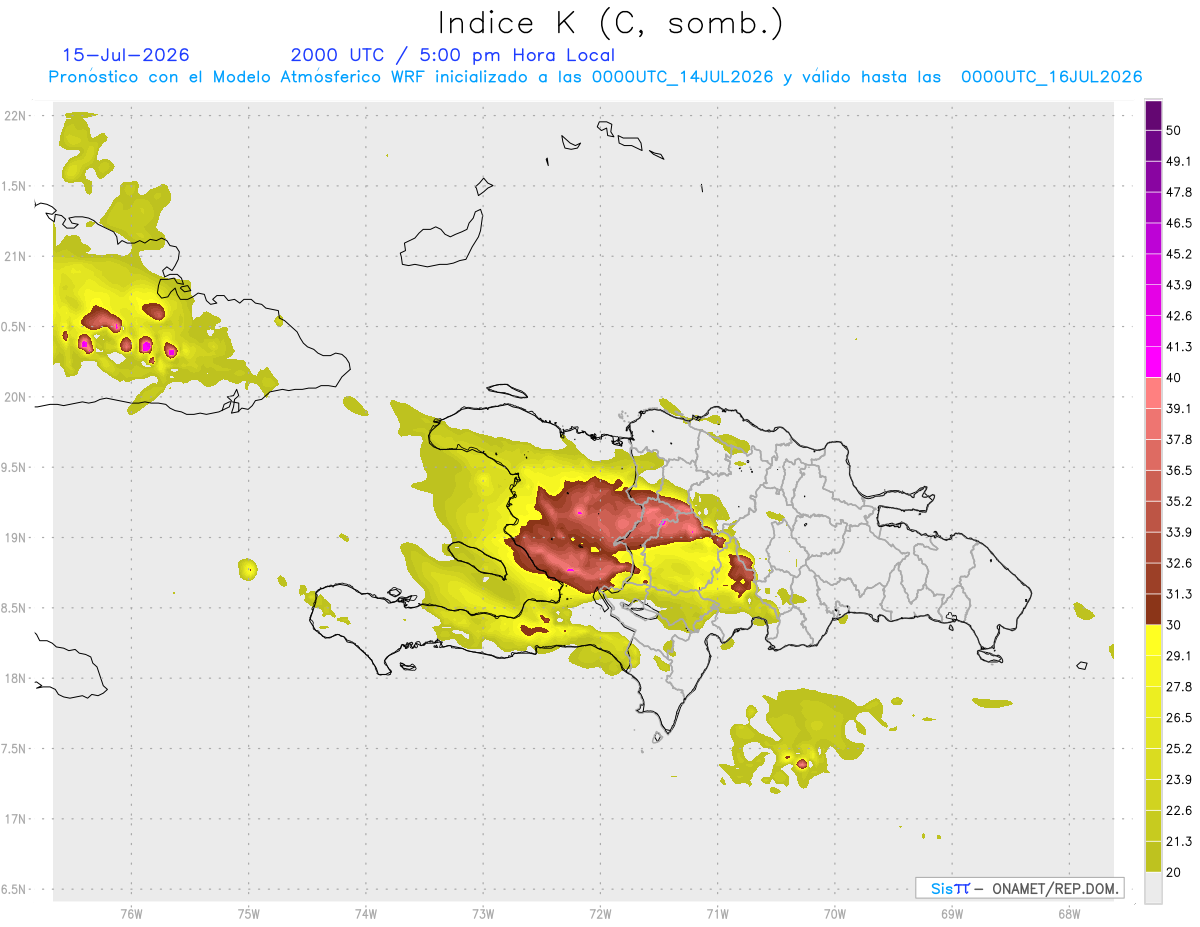The image size is (1200, 927).
Task: Click the "26.5" color scale value
Action: point(1179,718)
